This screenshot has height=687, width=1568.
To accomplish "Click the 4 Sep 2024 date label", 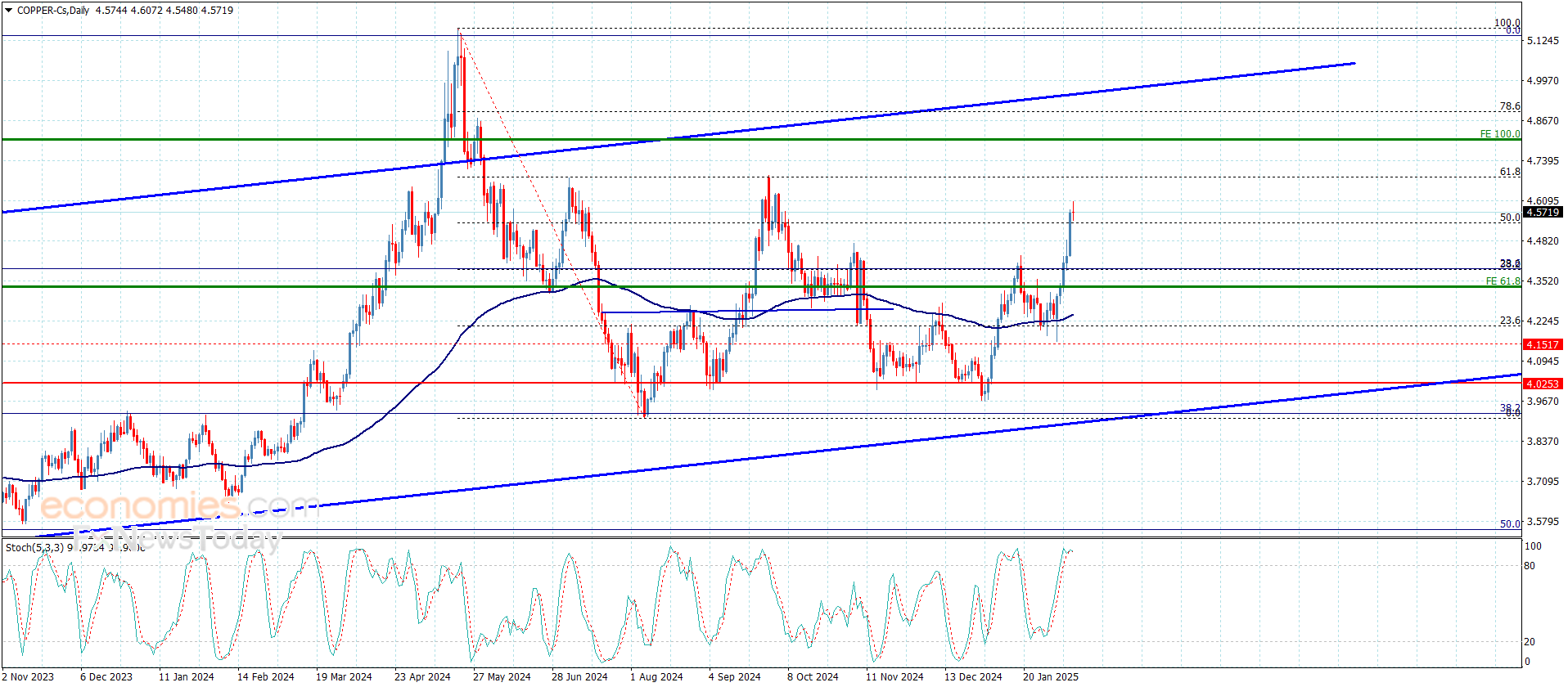I will coord(735,677).
